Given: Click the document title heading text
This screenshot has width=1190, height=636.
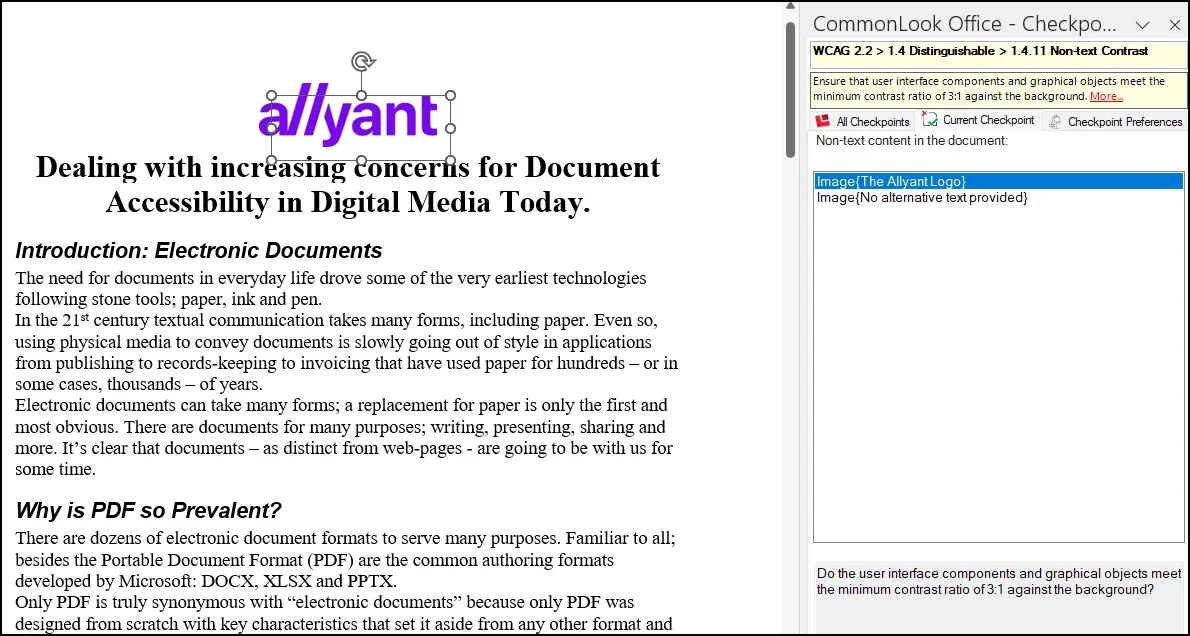Looking at the screenshot, I should [348, 184].
